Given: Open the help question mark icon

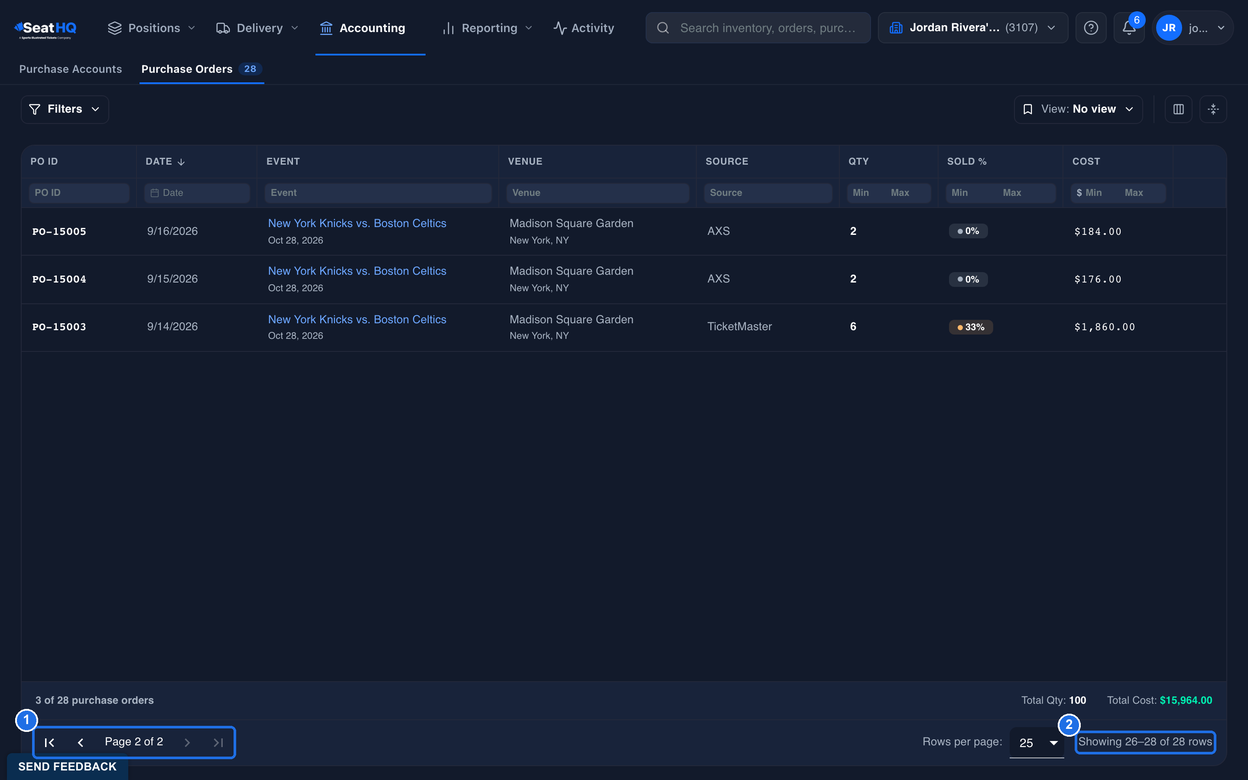Looking at the screenshot, I should pos(1091,28).
